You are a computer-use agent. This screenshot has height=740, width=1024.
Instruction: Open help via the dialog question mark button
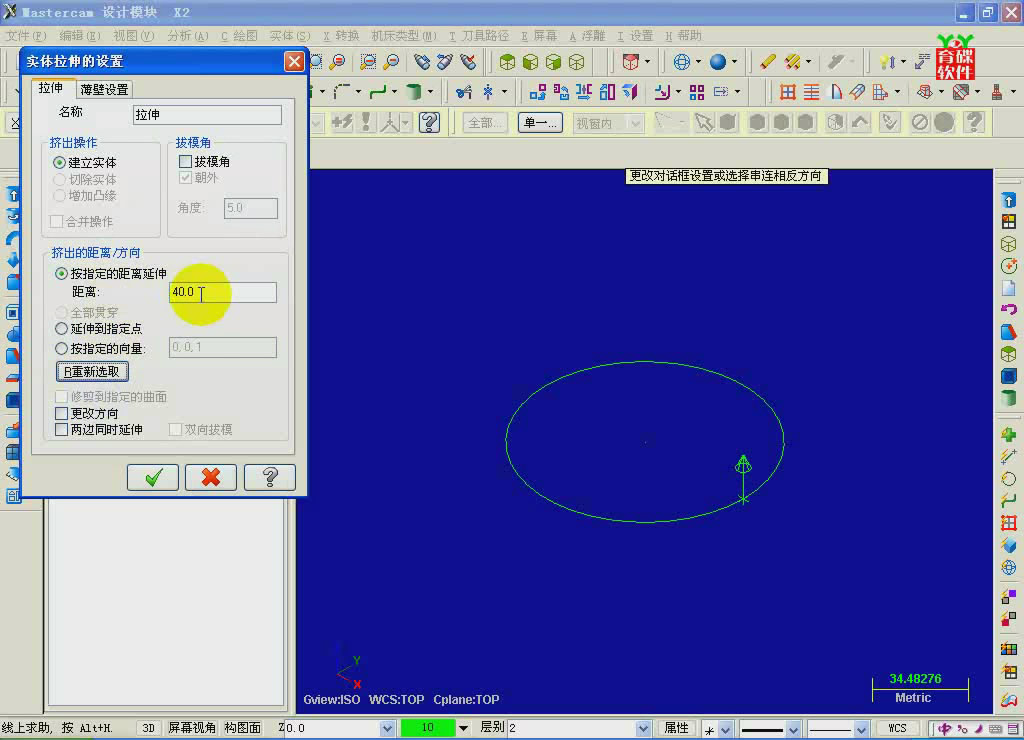click(270, 477)
